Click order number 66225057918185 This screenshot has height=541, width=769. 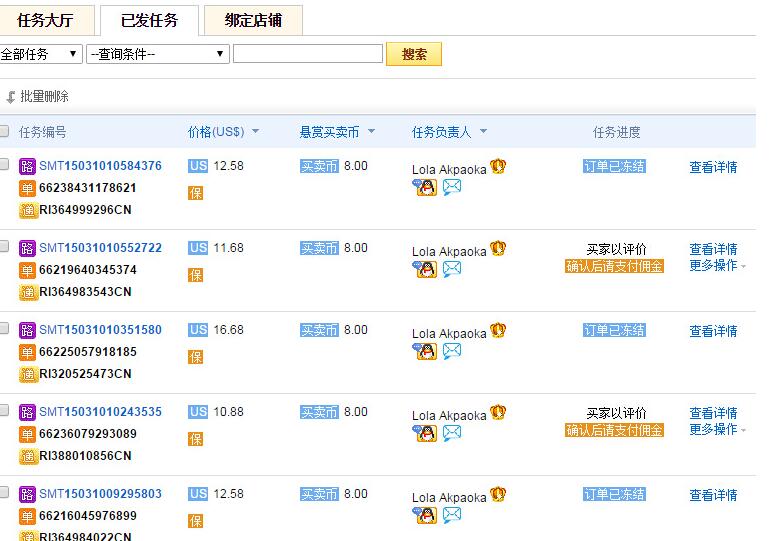point(88,352)
